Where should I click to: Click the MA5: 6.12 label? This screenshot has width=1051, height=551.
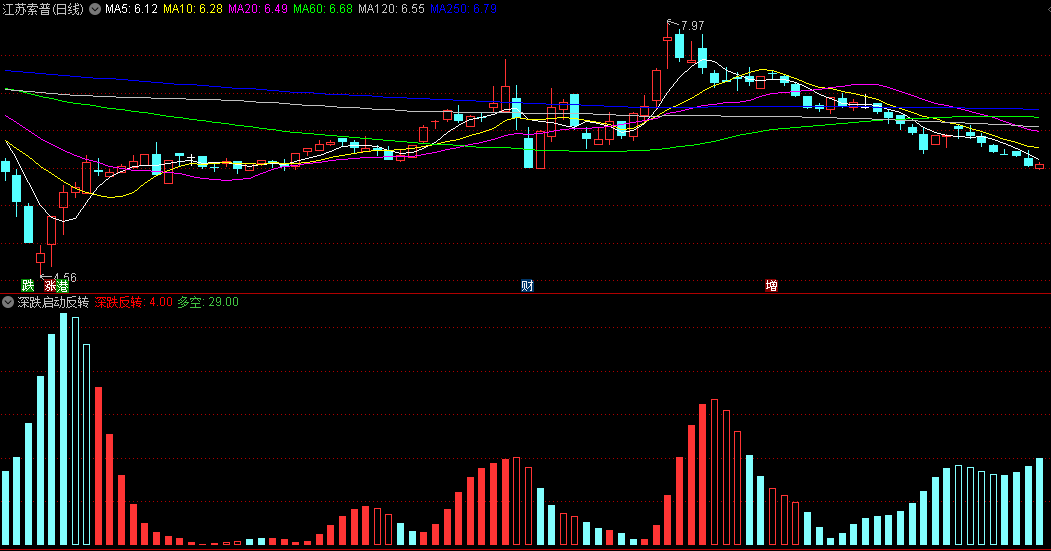[x=131, y=9]
